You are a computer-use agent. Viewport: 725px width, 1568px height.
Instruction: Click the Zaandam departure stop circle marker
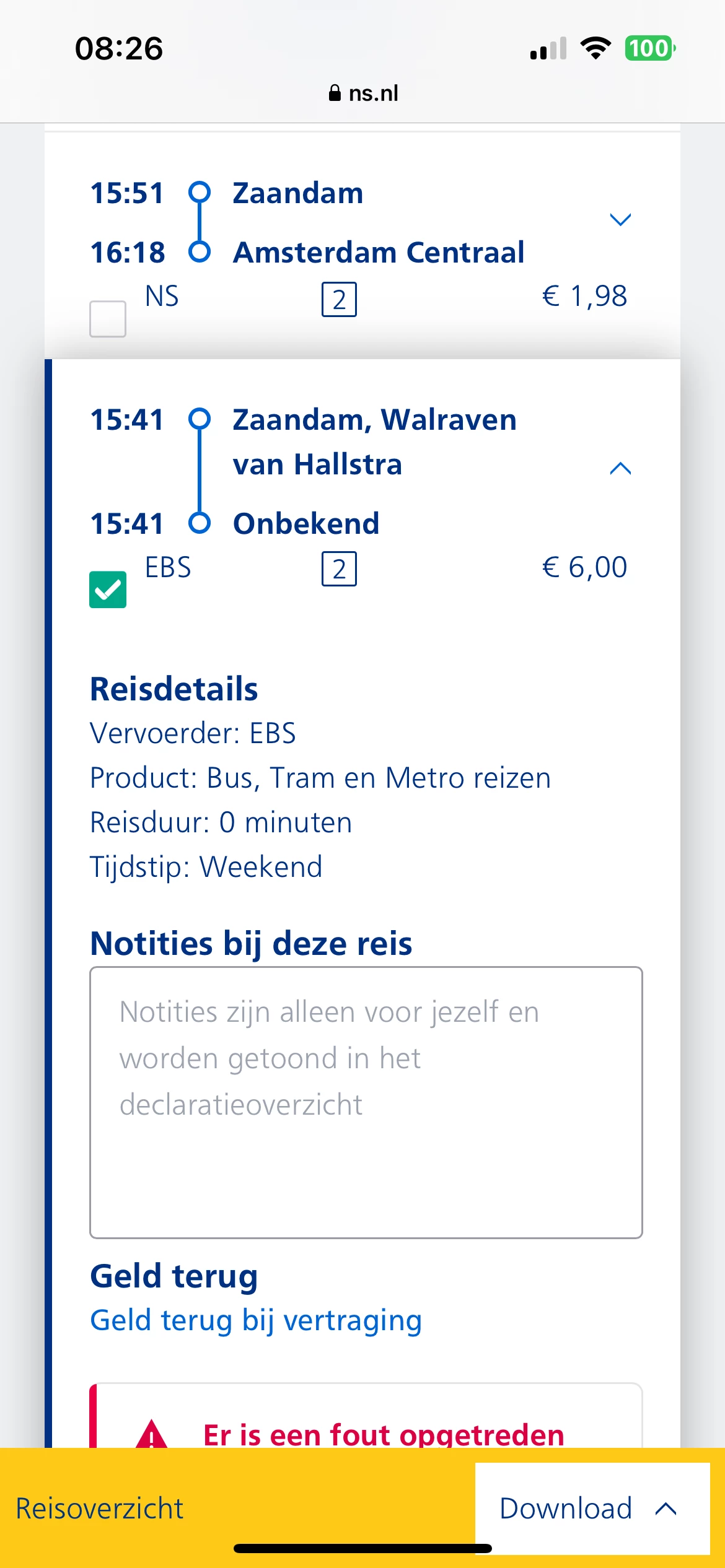tap(200, 192)
